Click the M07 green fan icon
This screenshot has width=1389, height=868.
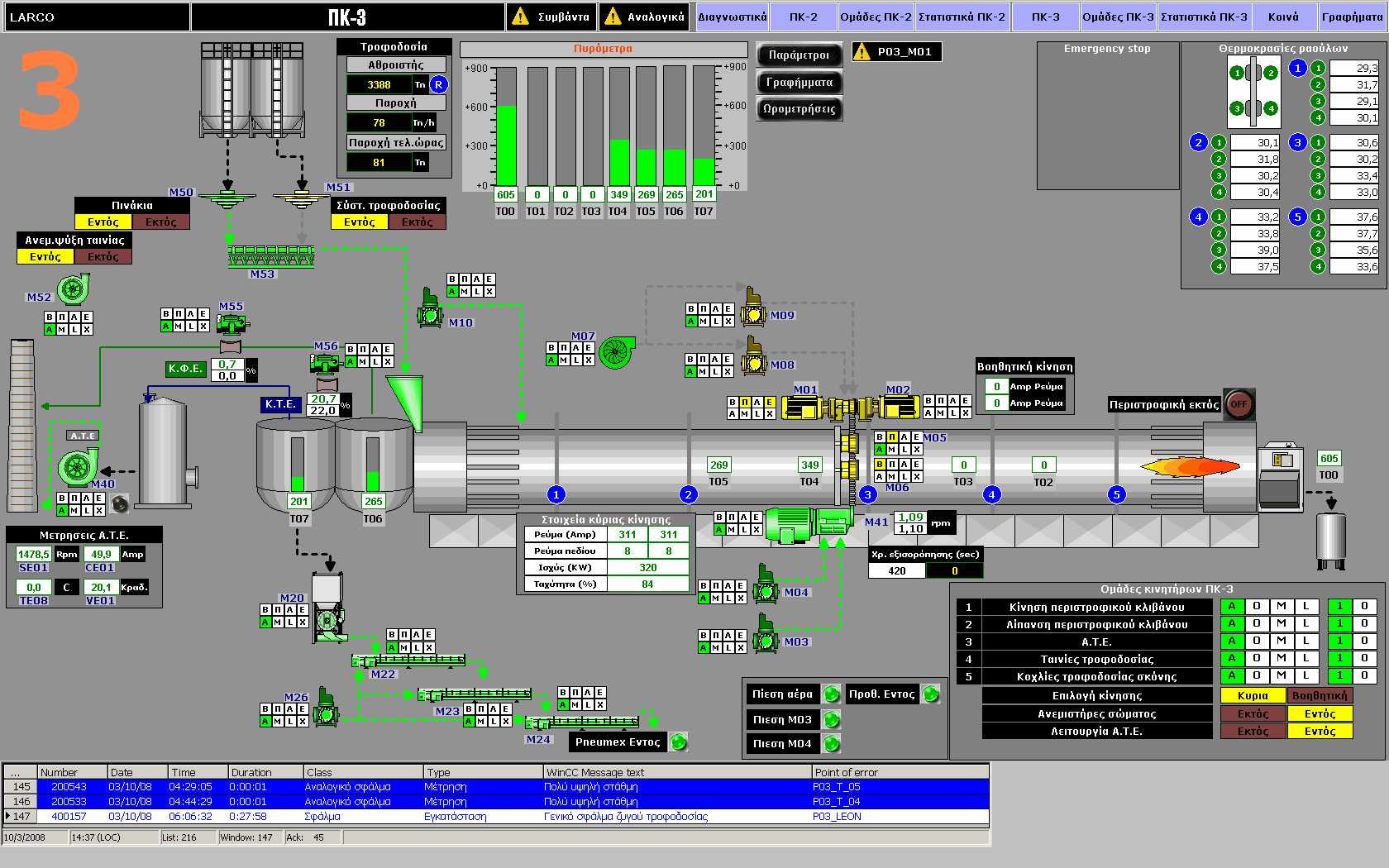pos(616,353)
